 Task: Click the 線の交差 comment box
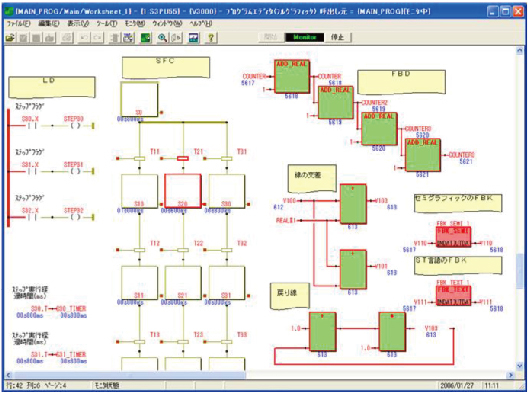pos(312,178)
